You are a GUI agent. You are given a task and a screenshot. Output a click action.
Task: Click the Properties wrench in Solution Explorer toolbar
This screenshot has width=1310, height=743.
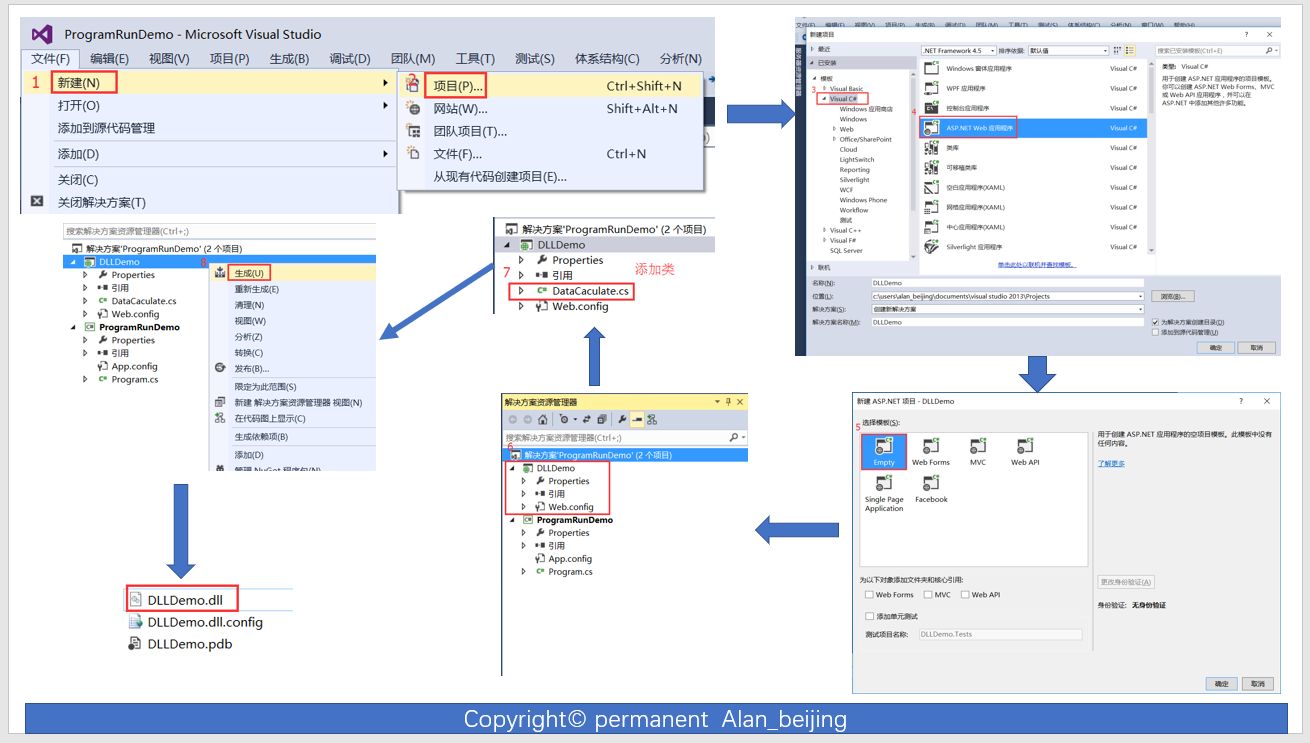pyautogui.click(x=622, y=419)
